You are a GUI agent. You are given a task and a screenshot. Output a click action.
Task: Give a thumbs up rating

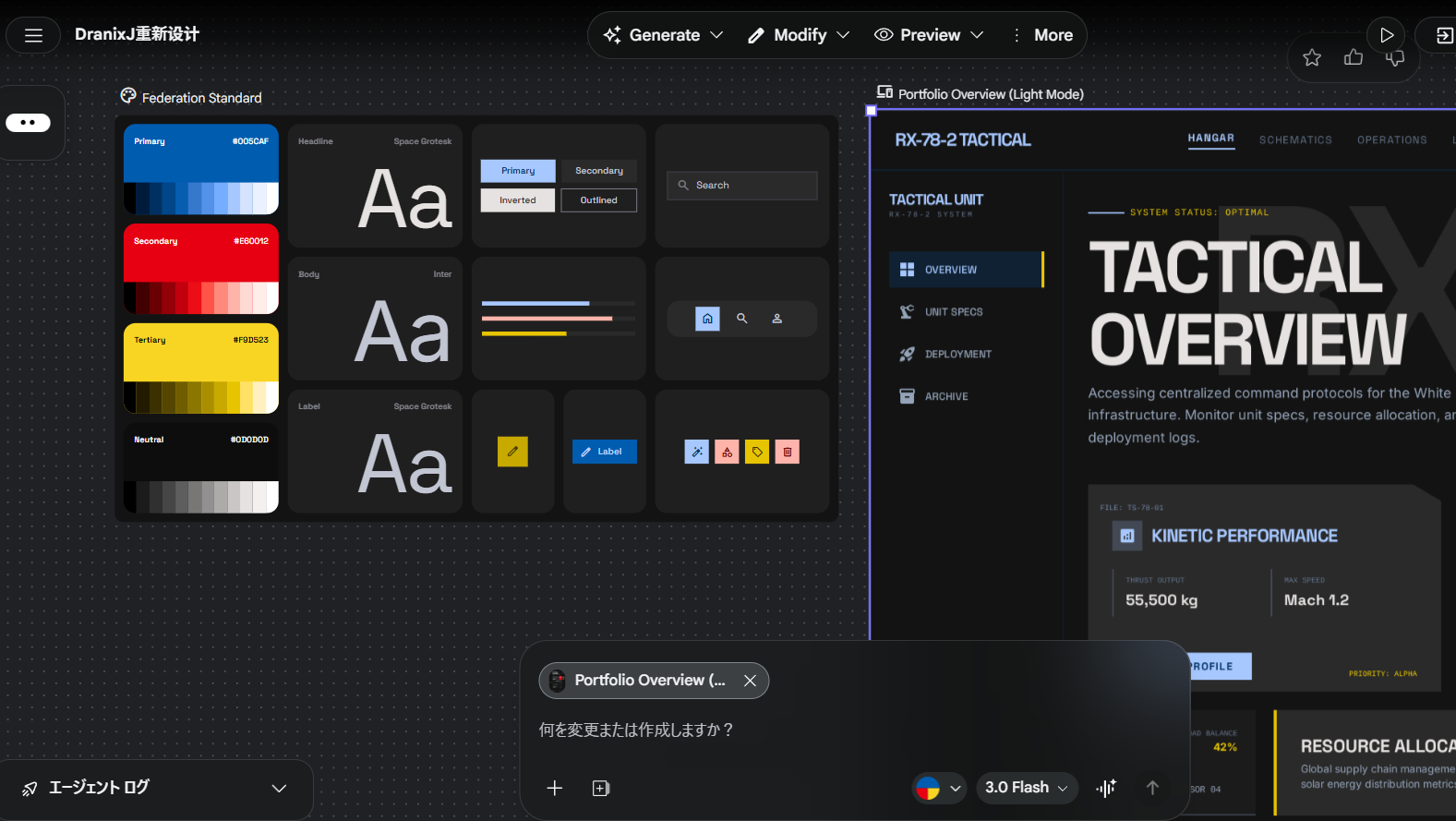tap(1354, 58)
